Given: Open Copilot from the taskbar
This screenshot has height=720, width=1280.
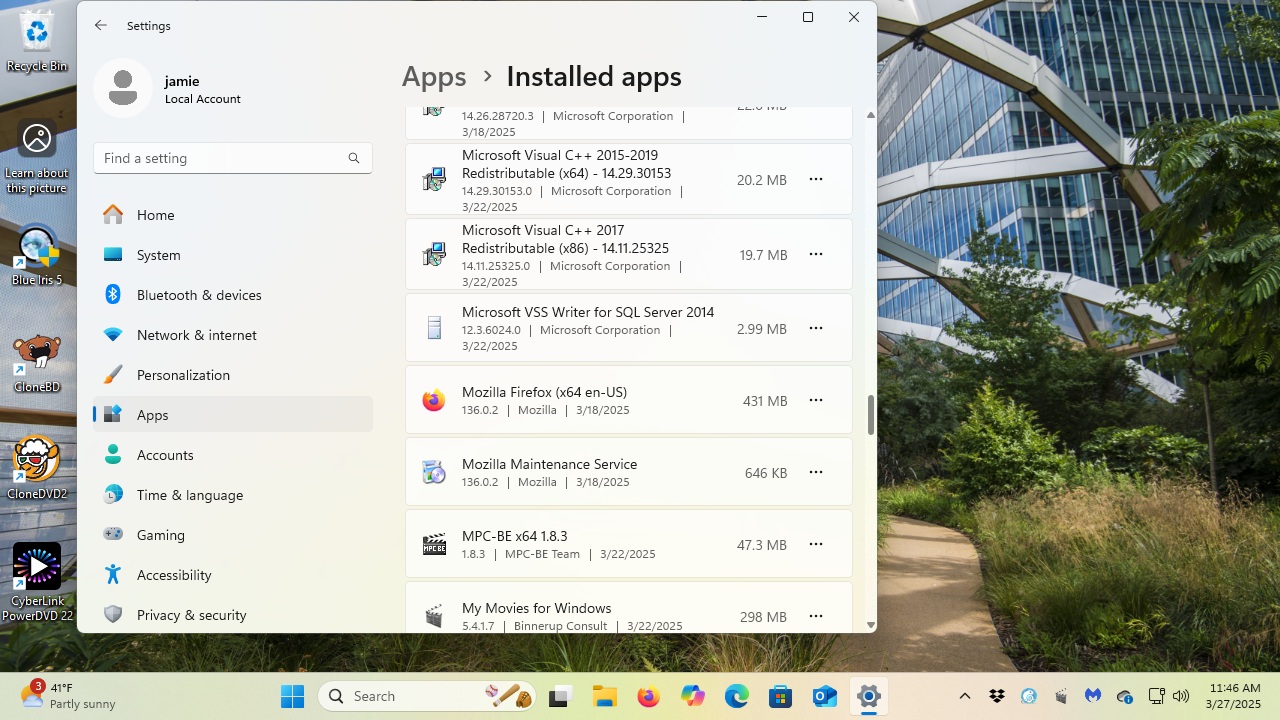Looking at the screenshot, I should (692, 696).
